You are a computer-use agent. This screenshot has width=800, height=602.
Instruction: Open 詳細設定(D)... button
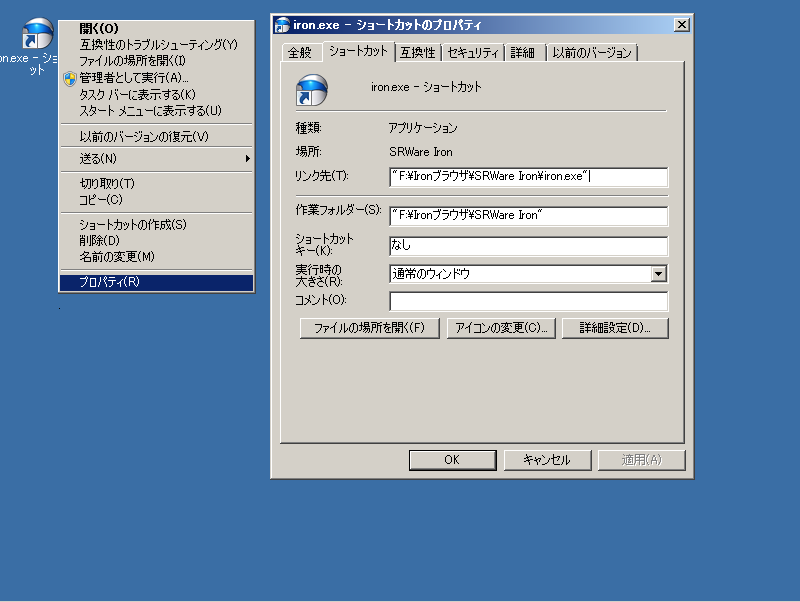615,328
